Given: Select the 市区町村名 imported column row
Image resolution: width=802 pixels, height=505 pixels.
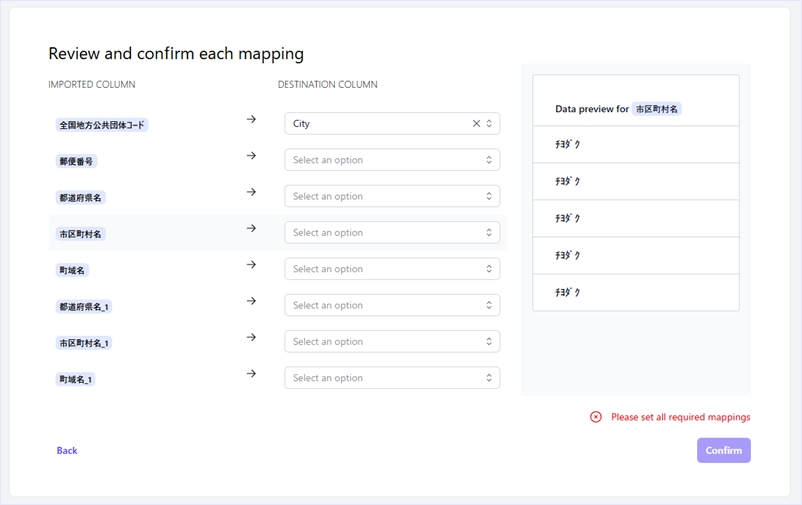Looking at the screenshot, I should point(80,234).
